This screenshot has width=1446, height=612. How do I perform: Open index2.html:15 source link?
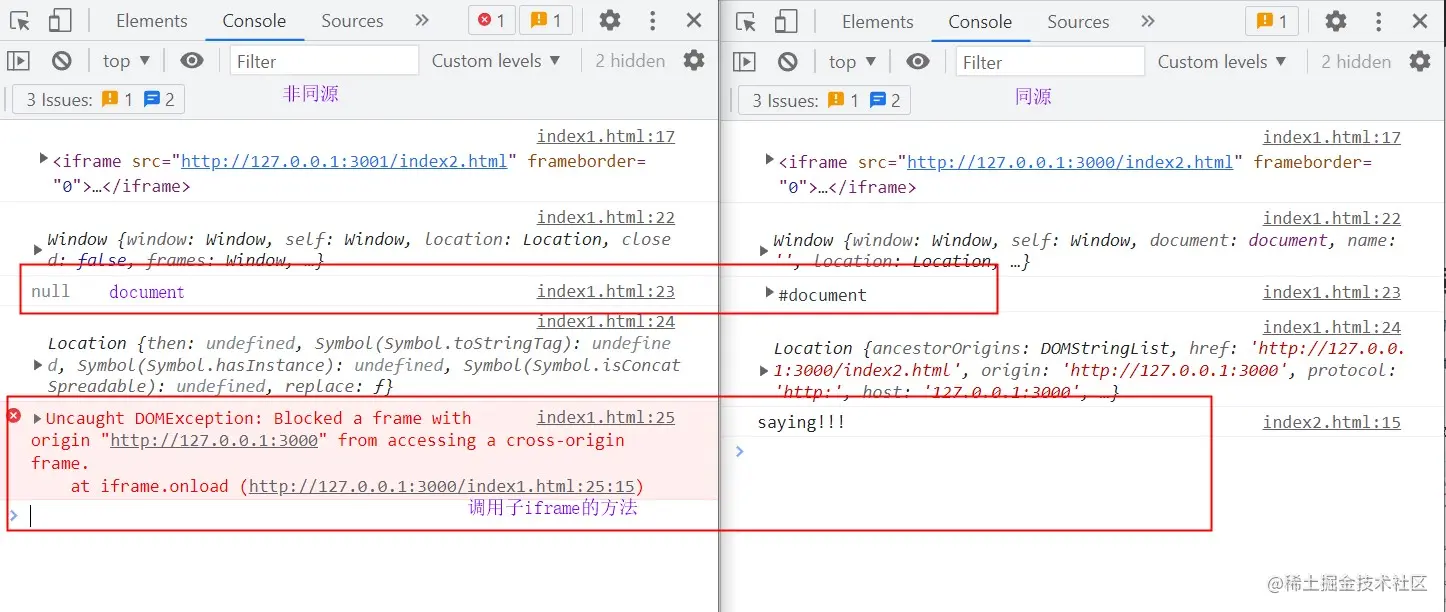(1332, 423)
